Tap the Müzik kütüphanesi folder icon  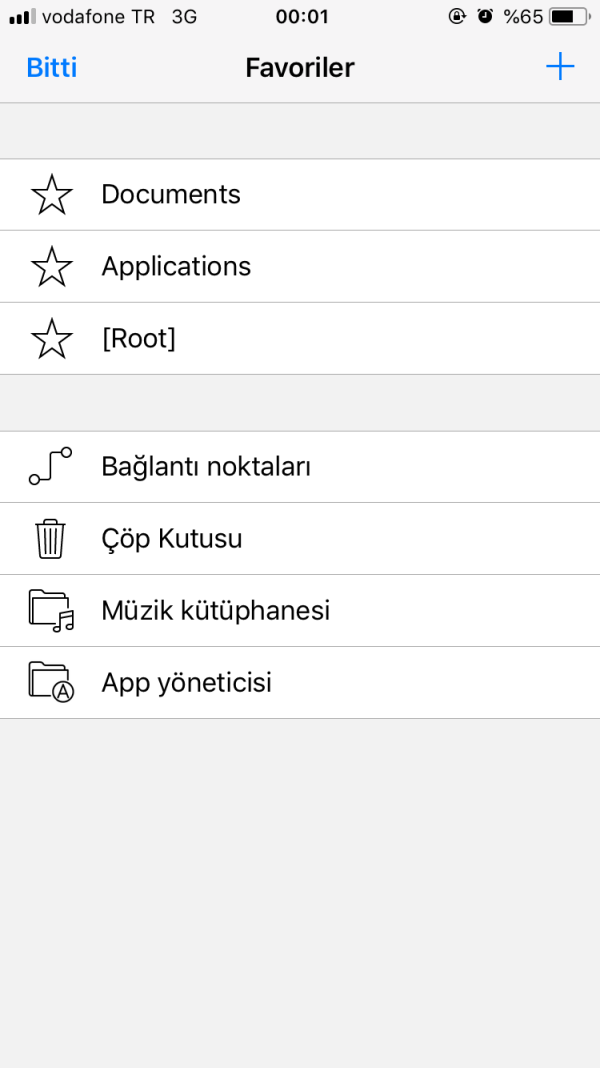[51, 611]
